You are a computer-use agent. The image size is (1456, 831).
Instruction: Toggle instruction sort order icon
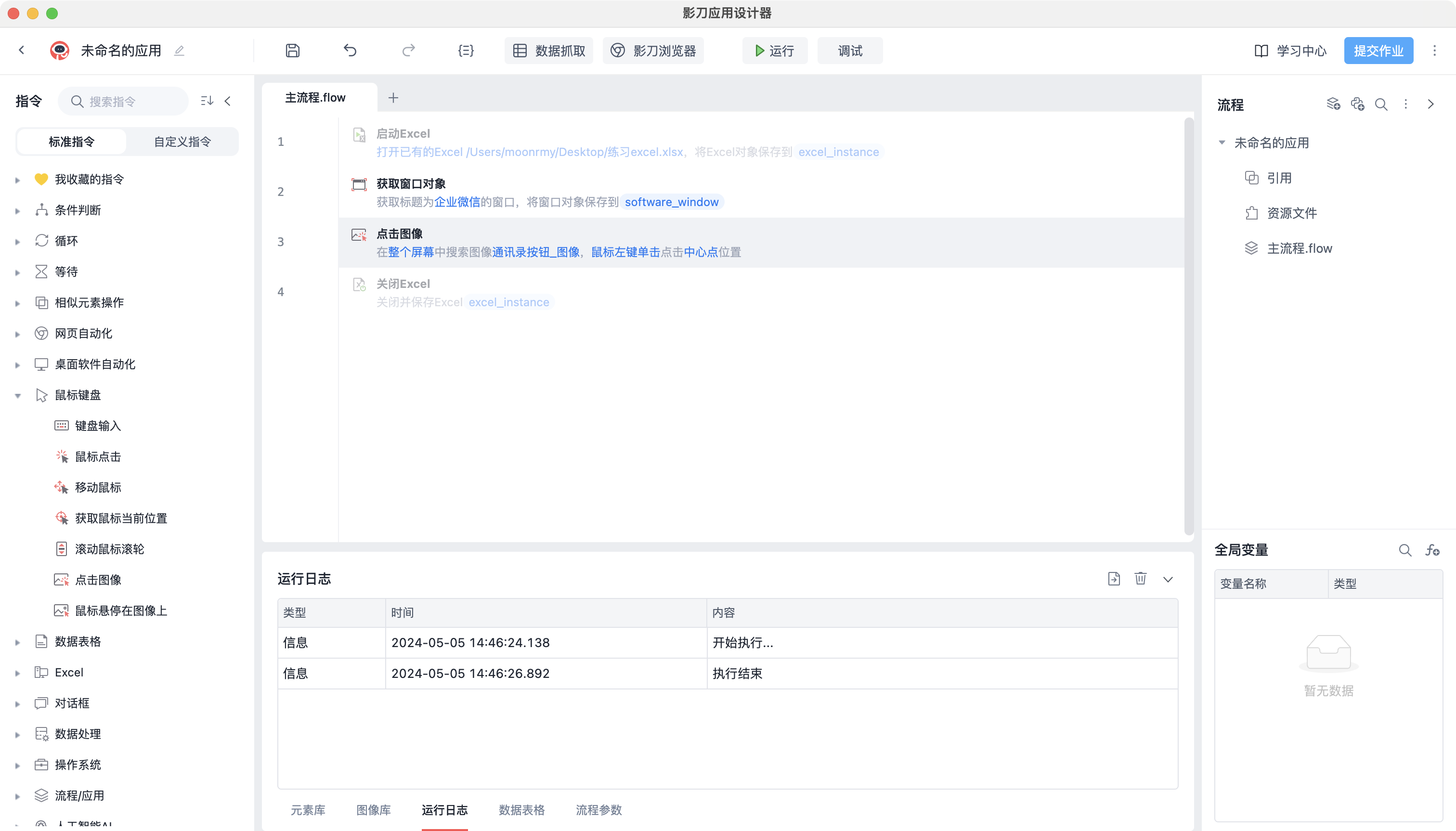[x=207, y=101]
